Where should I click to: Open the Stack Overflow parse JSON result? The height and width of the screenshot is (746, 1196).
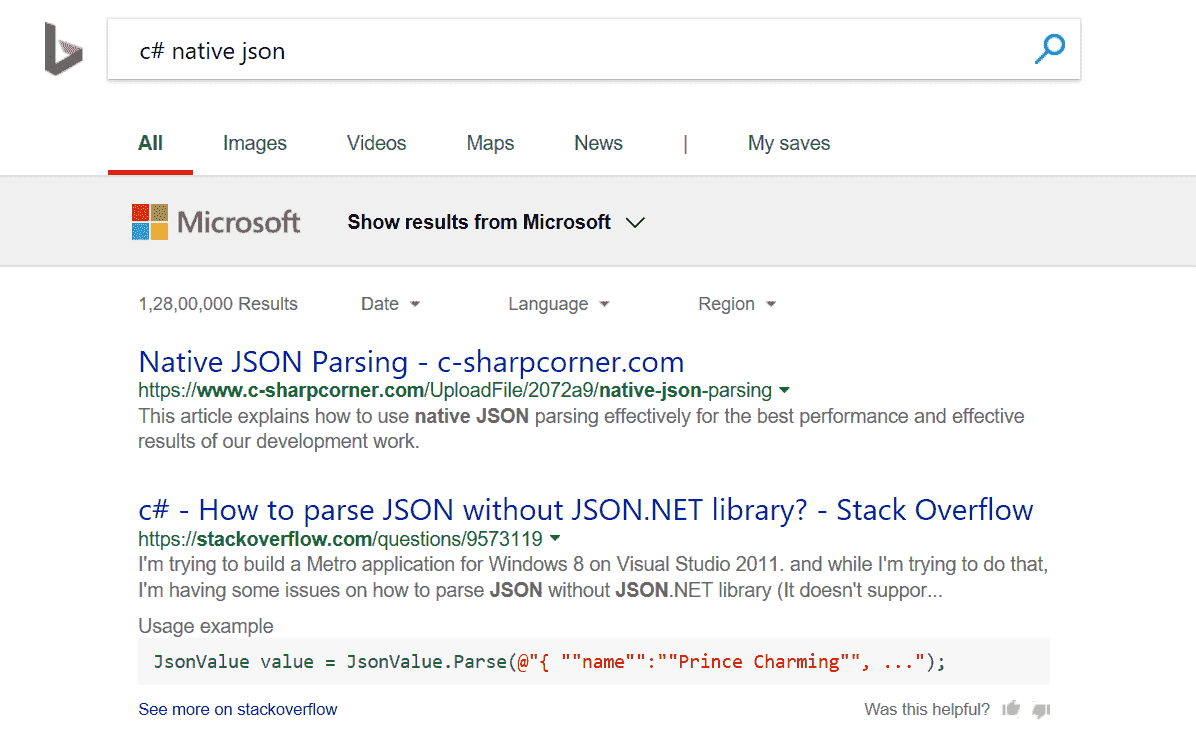point(586,510)
